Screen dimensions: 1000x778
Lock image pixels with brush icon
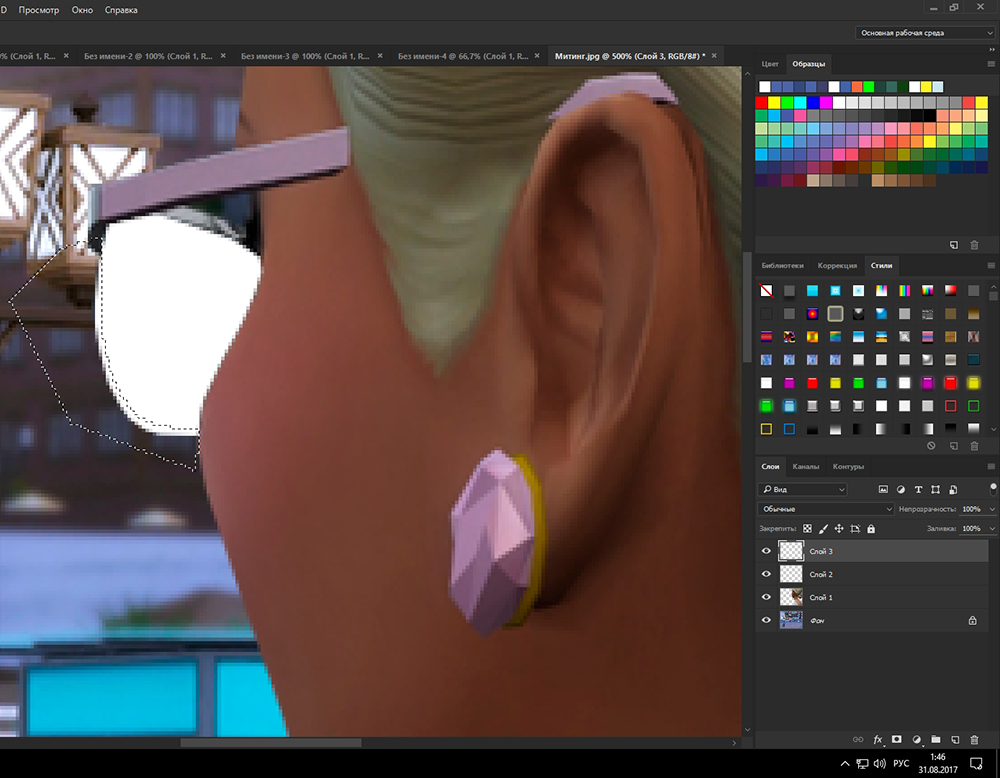coord(823,528)
